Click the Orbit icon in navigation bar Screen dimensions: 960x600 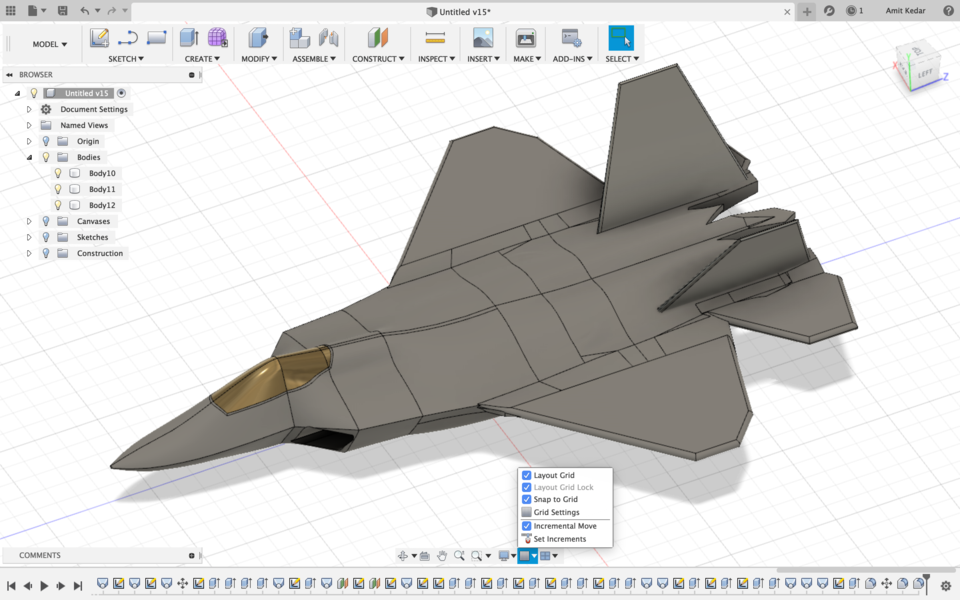click(x=404, y=555)
